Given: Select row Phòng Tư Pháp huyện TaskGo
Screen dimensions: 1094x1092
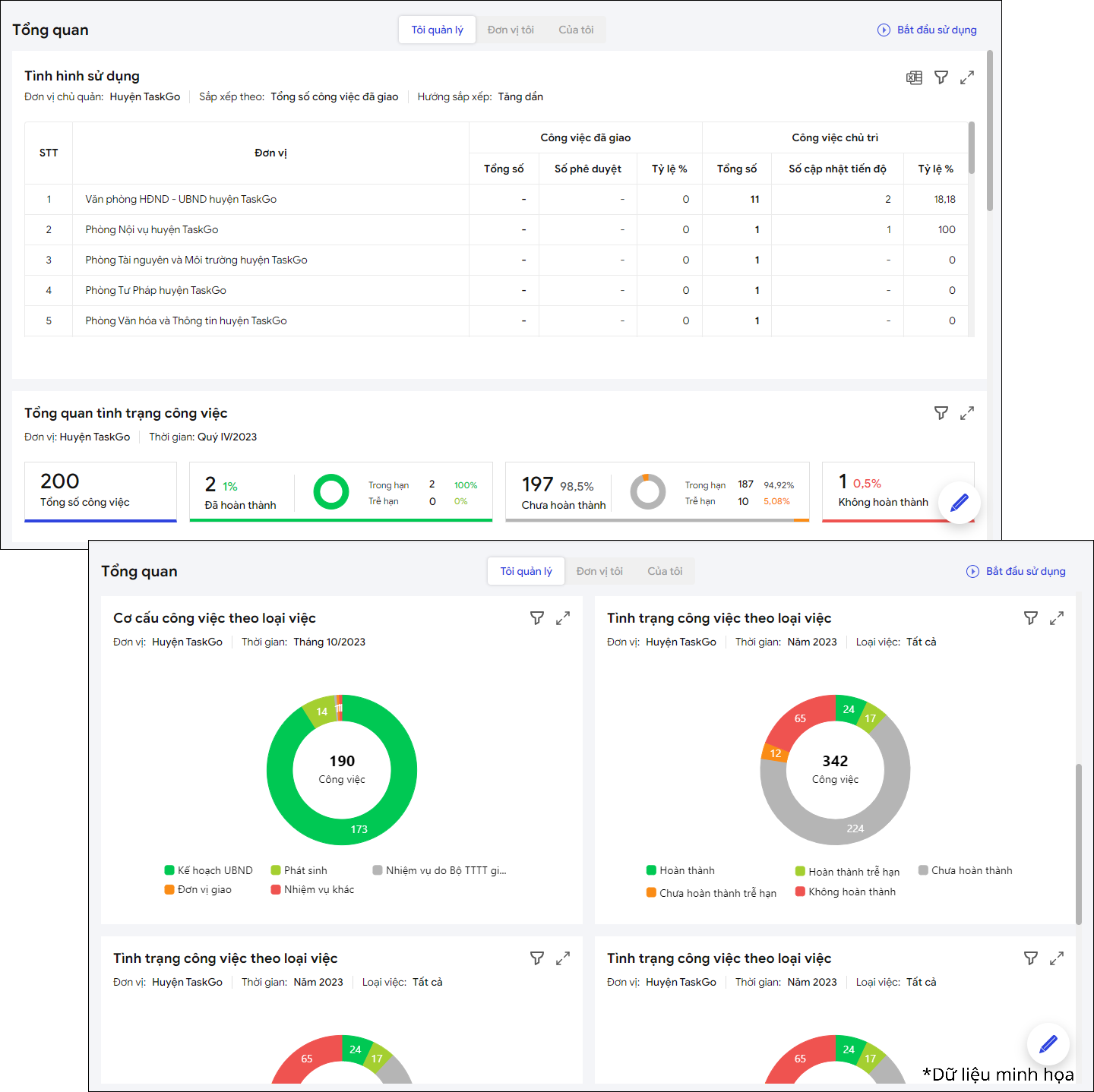Looking at the screenshot, I should tap(497, 290).
